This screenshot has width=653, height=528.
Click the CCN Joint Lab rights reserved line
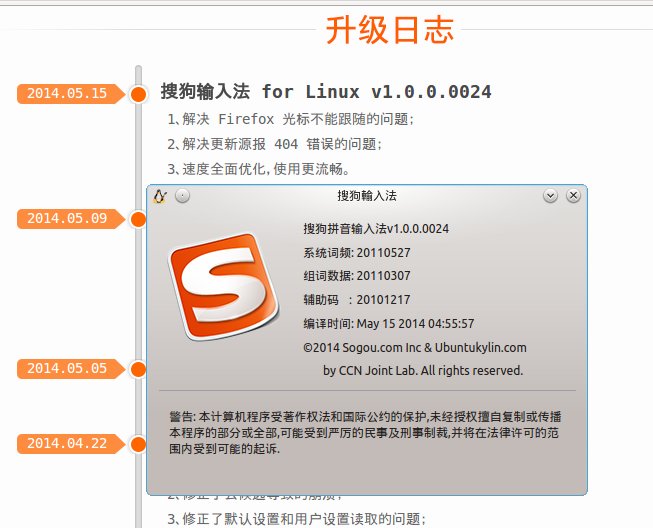(423, 371)
